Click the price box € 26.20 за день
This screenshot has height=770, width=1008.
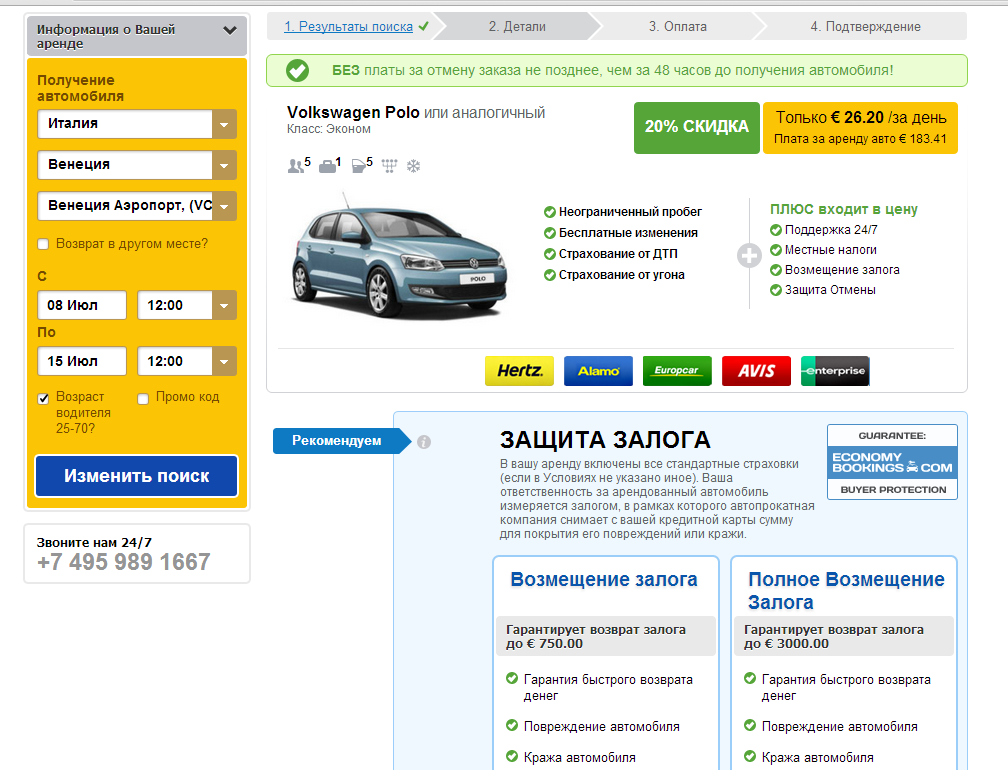pos(860,128)
